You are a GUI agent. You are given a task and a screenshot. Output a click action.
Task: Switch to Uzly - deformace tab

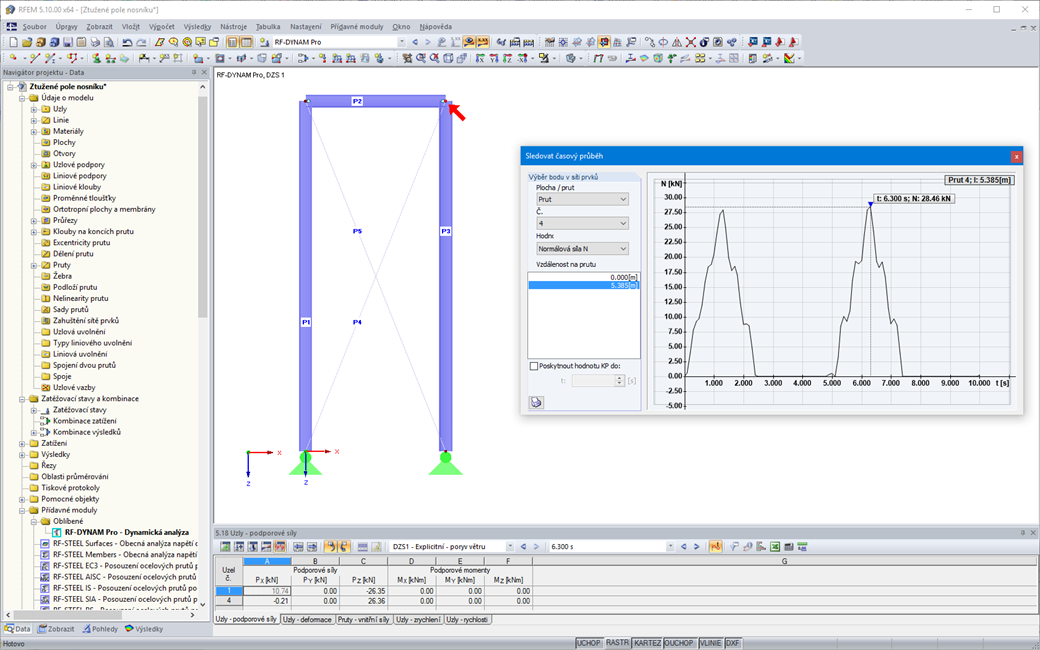tap(307, 619)
